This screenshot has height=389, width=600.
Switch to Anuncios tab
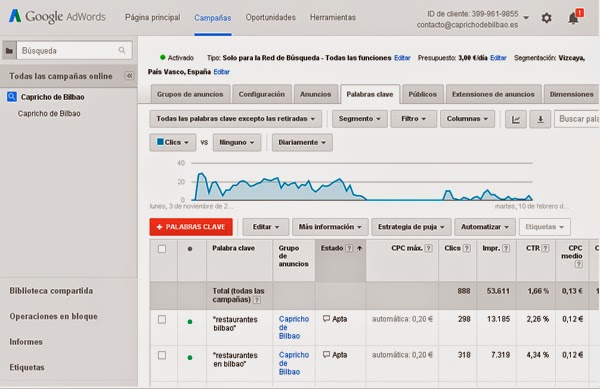(316, 94)
